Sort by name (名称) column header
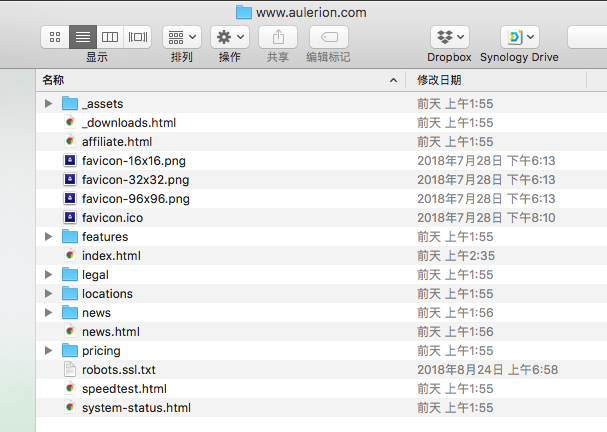This screenshot has height=432, width=607. (x=221, y=80)
